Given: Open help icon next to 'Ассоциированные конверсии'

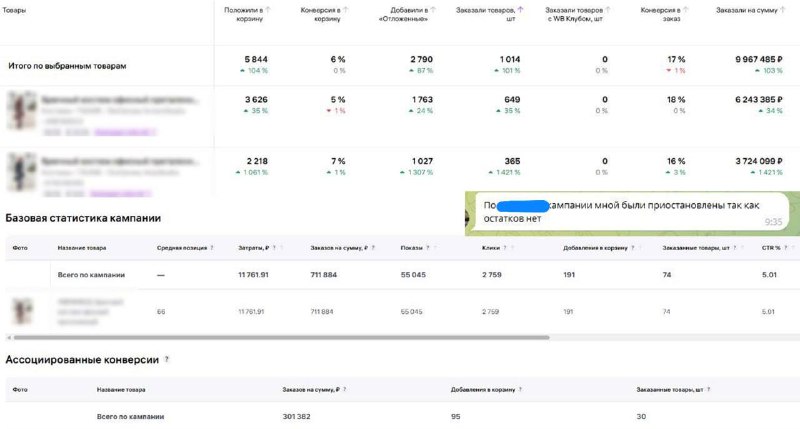Looking at the screenshot, I should click(167, 358).
